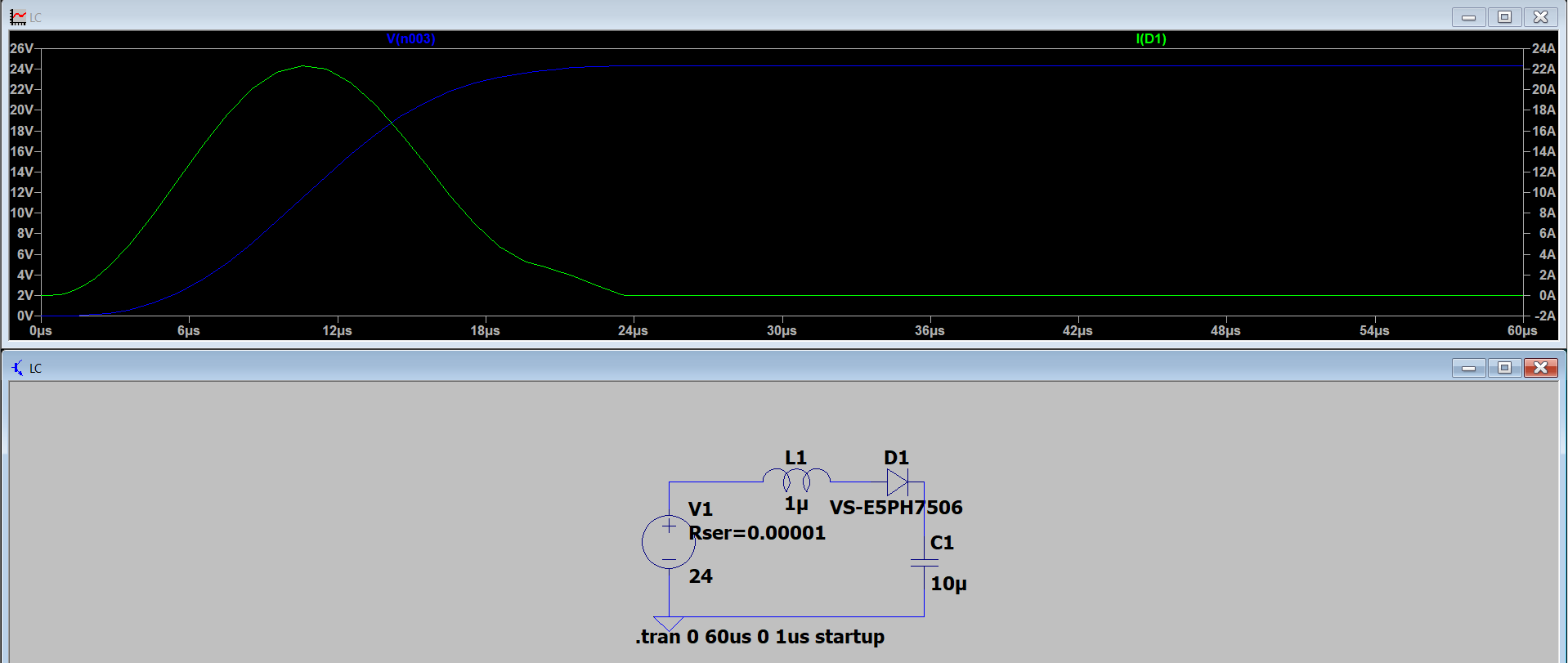
Task: Click the waveform window title LC
Action: coord(35,18)
